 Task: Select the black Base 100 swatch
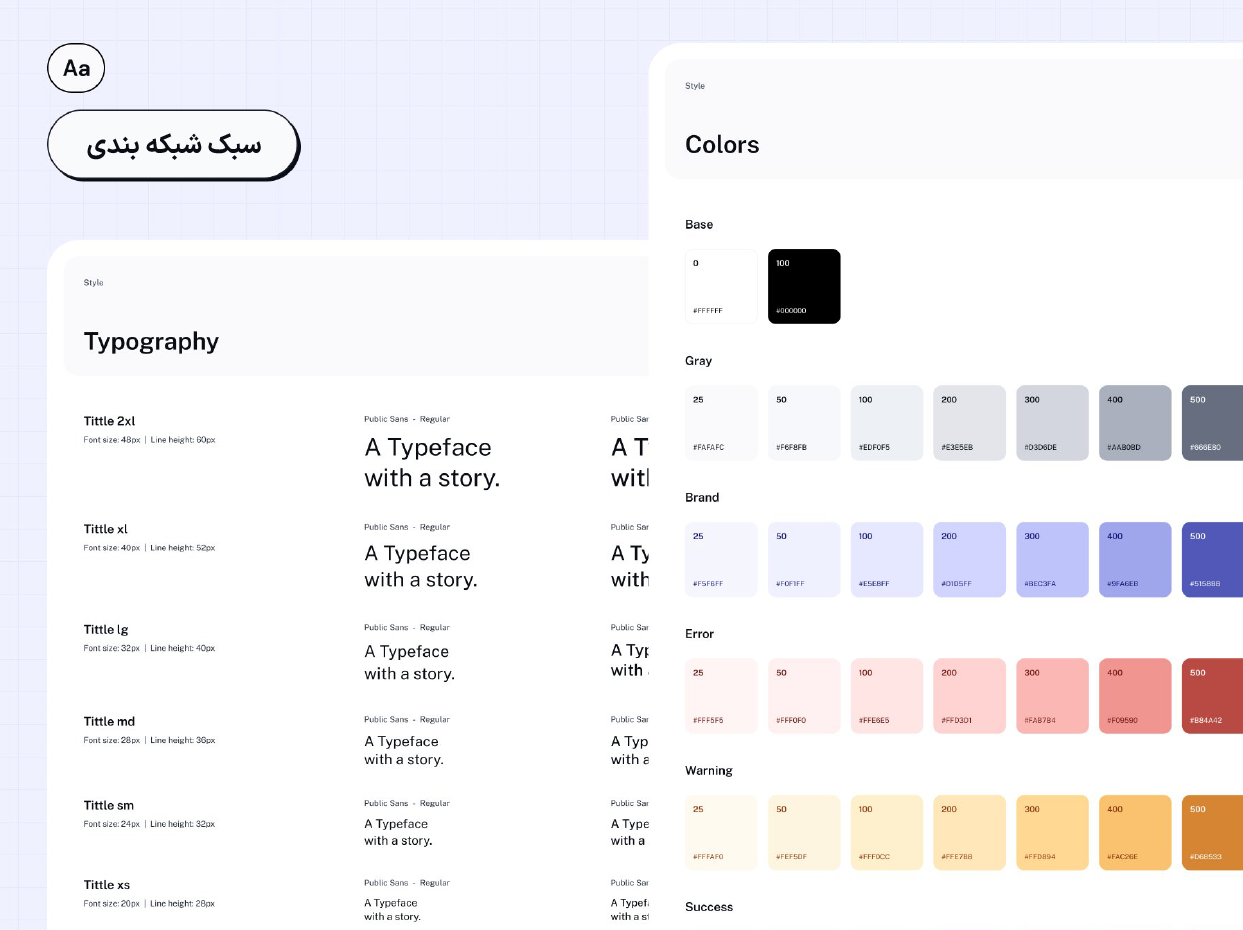804,286
